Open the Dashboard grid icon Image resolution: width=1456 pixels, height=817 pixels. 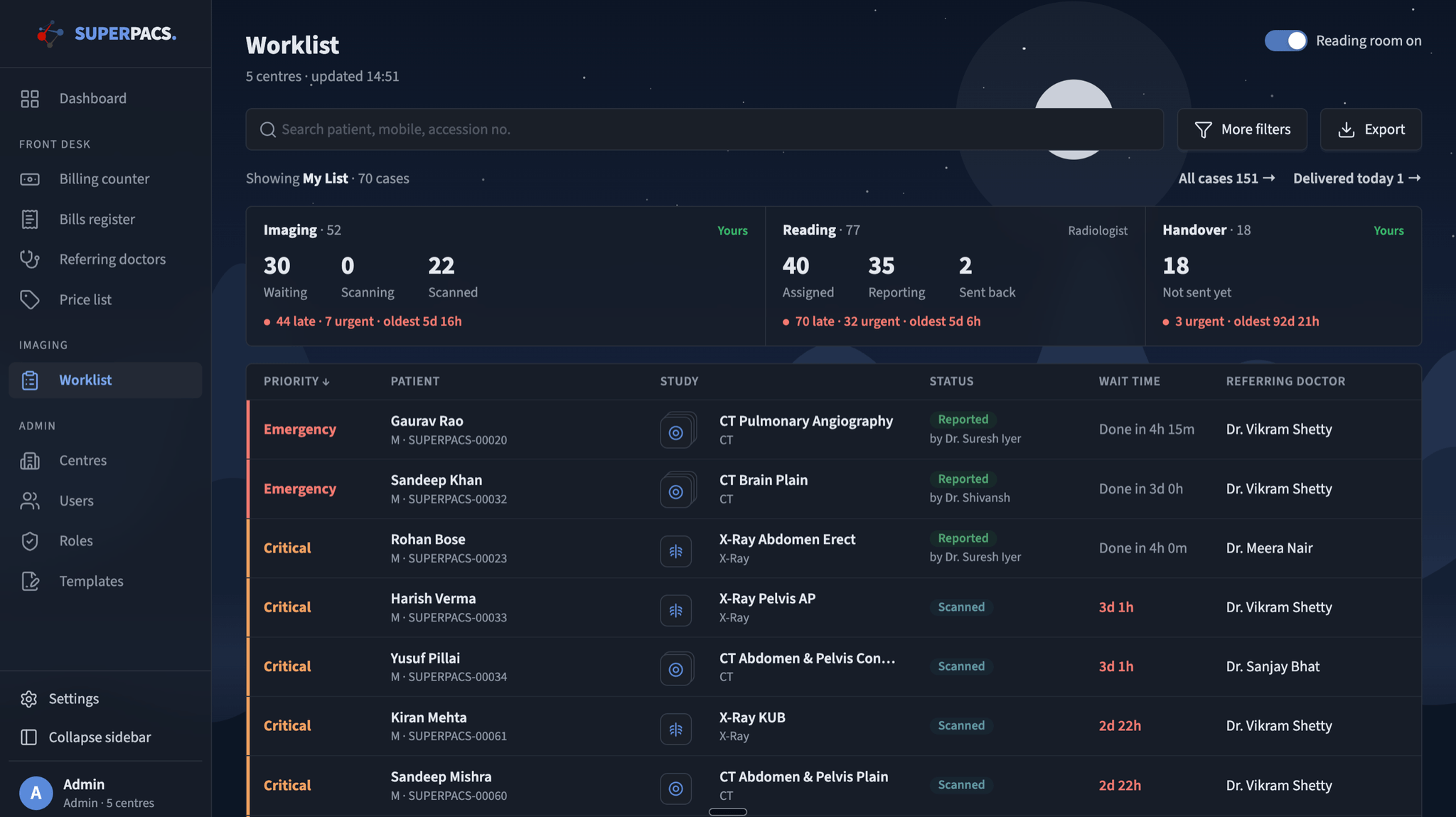click(x=30, y=99)
